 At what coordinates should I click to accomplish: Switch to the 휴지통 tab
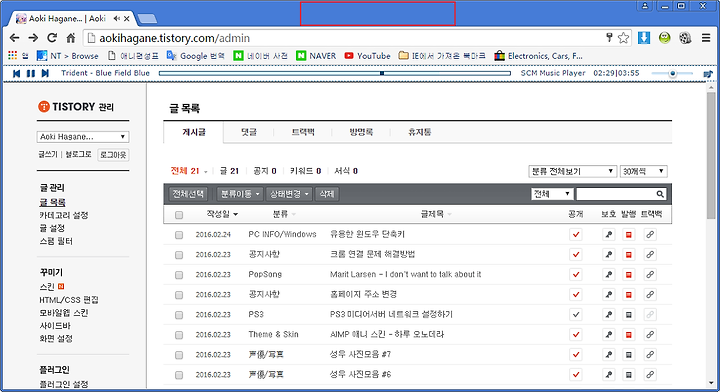tap(419, 132)
